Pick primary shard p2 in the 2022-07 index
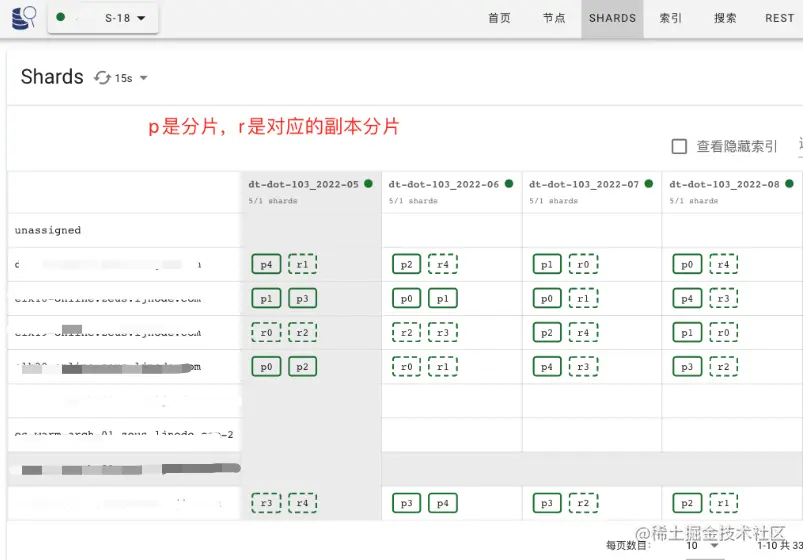 pos(547,333)
